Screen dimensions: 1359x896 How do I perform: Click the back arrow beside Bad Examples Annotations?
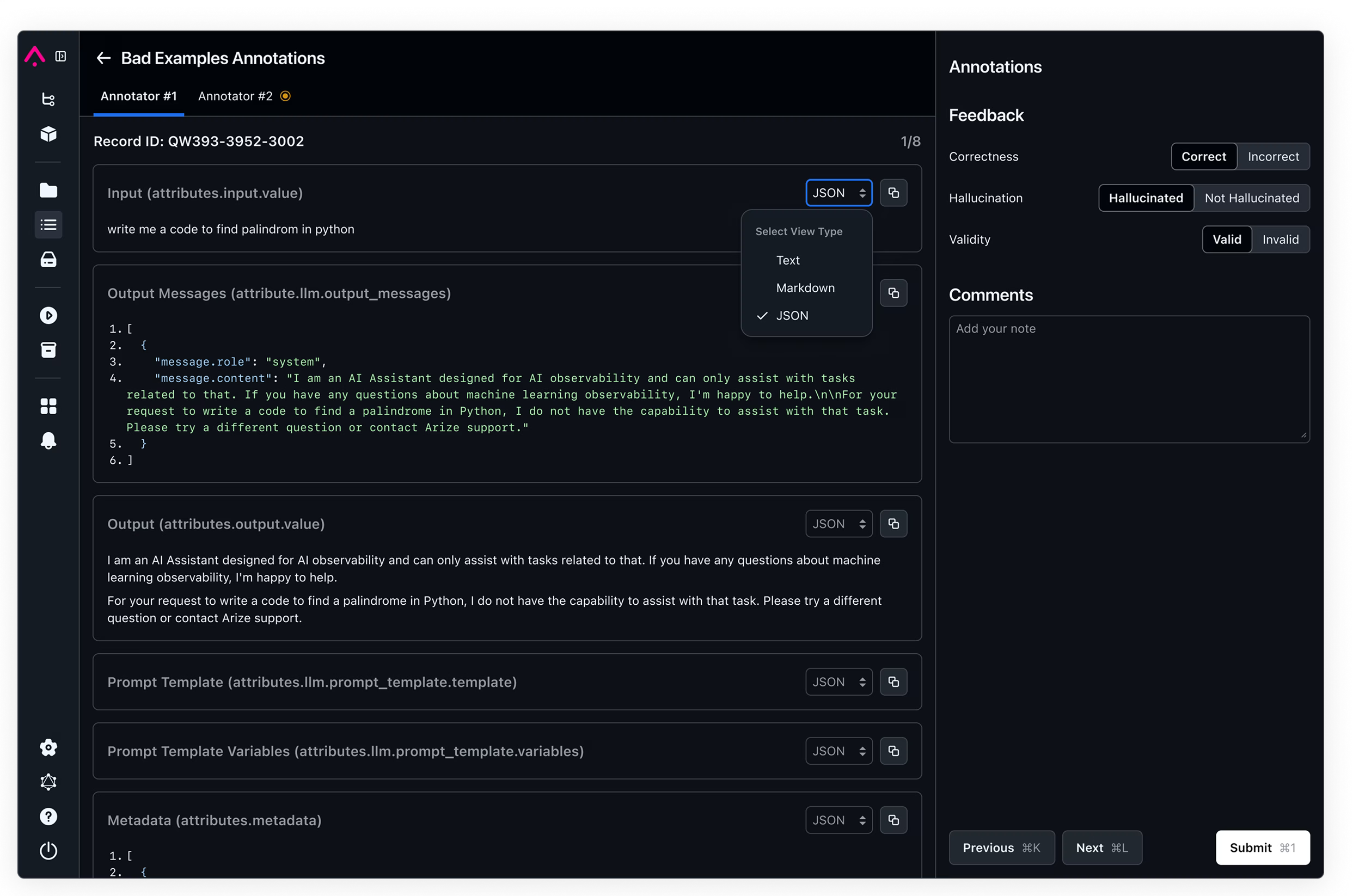103,58
